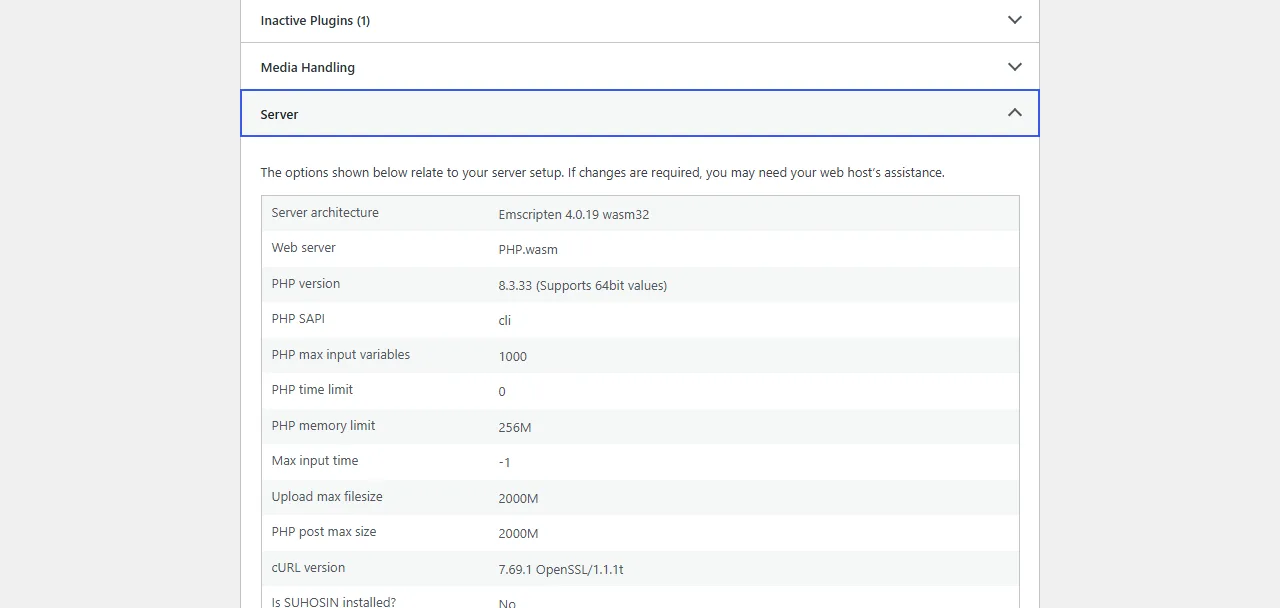Collapse the Server section
The width and height of the screenshot is (1280, 608).
pyautogui.click(x=640, y=113)
